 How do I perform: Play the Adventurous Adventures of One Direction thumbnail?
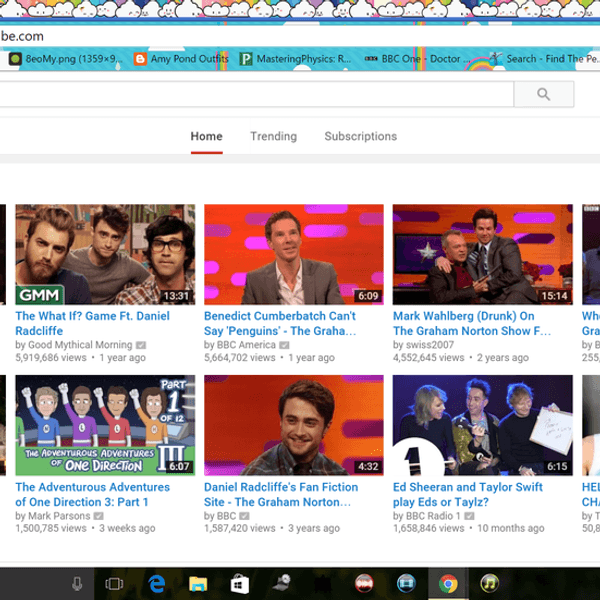coord(105,425)
